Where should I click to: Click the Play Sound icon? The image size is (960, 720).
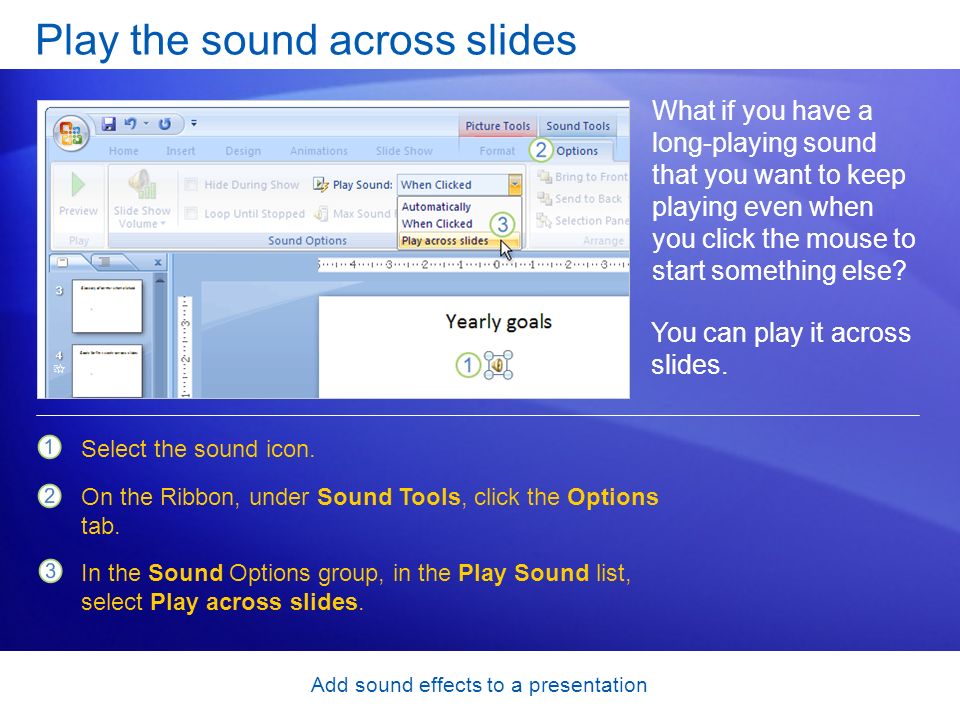pos(320,184)
